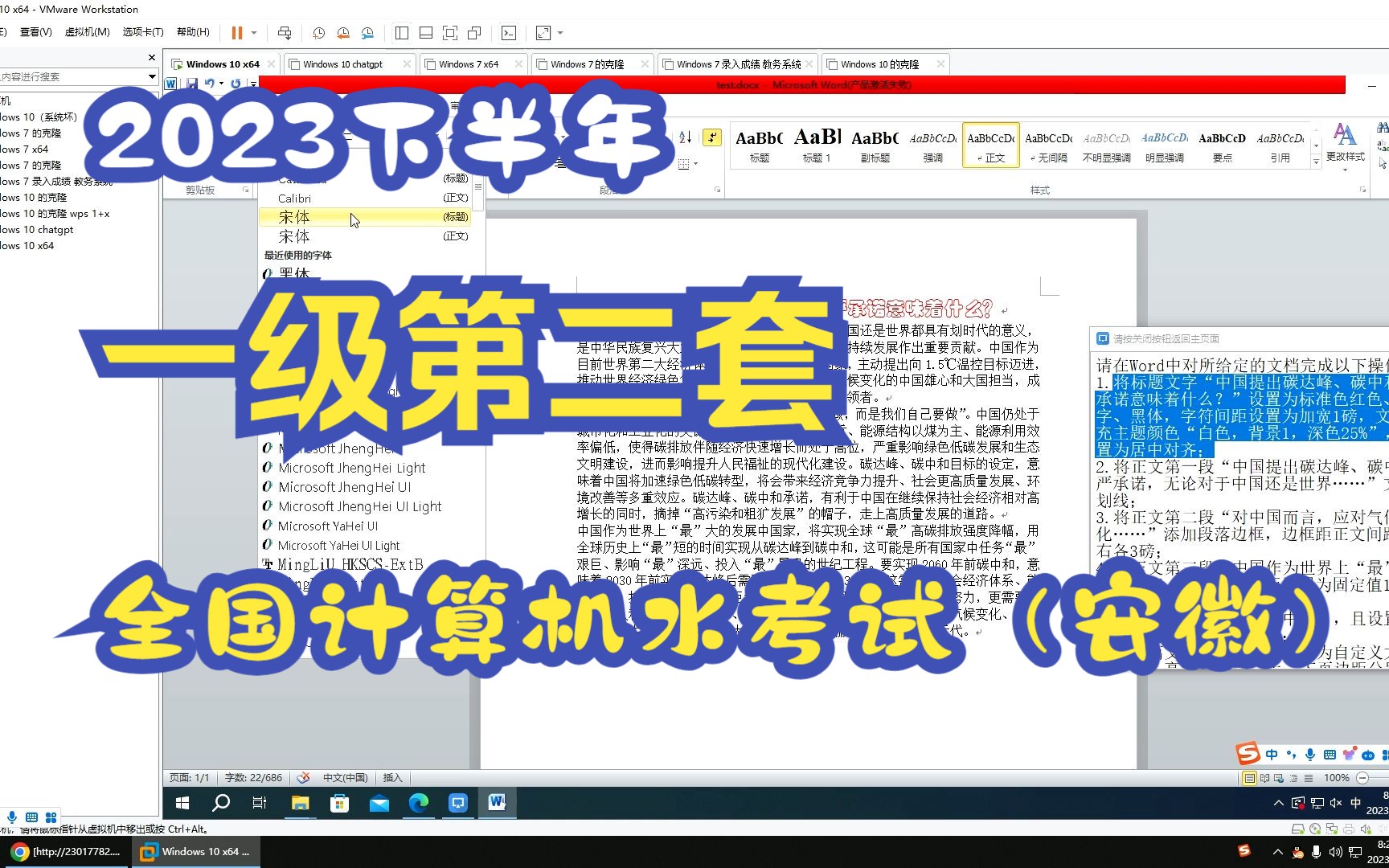Switch to the Windows 7 的克隆 tab

pos(588,64)
